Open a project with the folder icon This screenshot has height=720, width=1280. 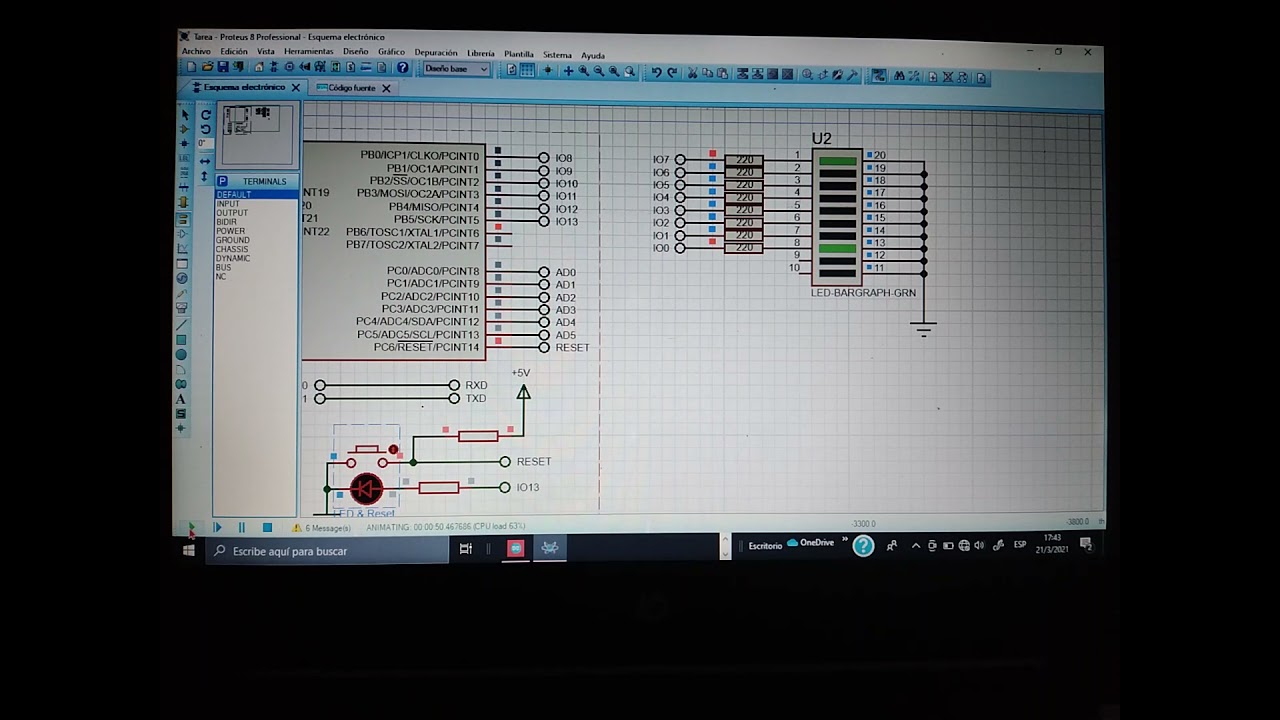pos(207,67)
